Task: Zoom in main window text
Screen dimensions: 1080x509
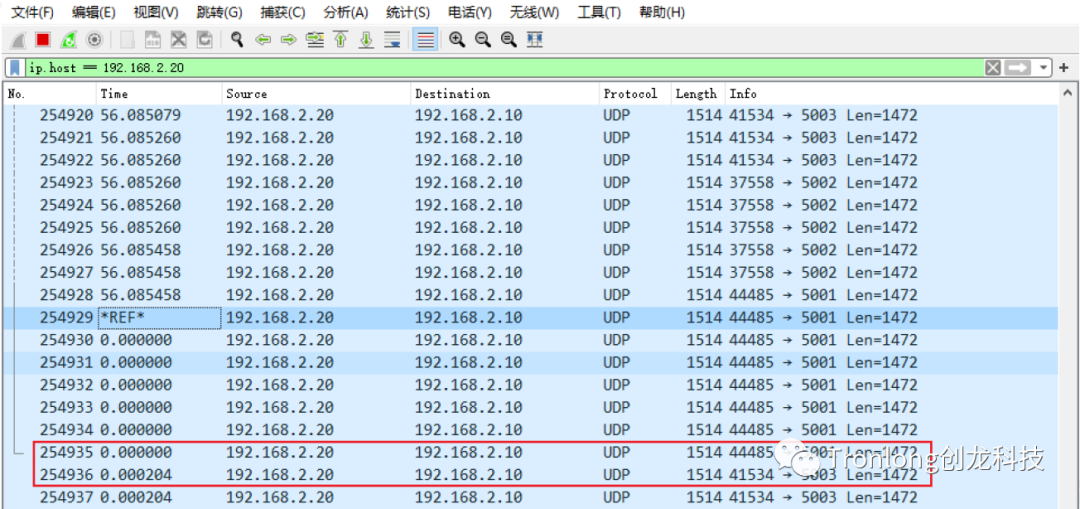Action: pos(457,40)
